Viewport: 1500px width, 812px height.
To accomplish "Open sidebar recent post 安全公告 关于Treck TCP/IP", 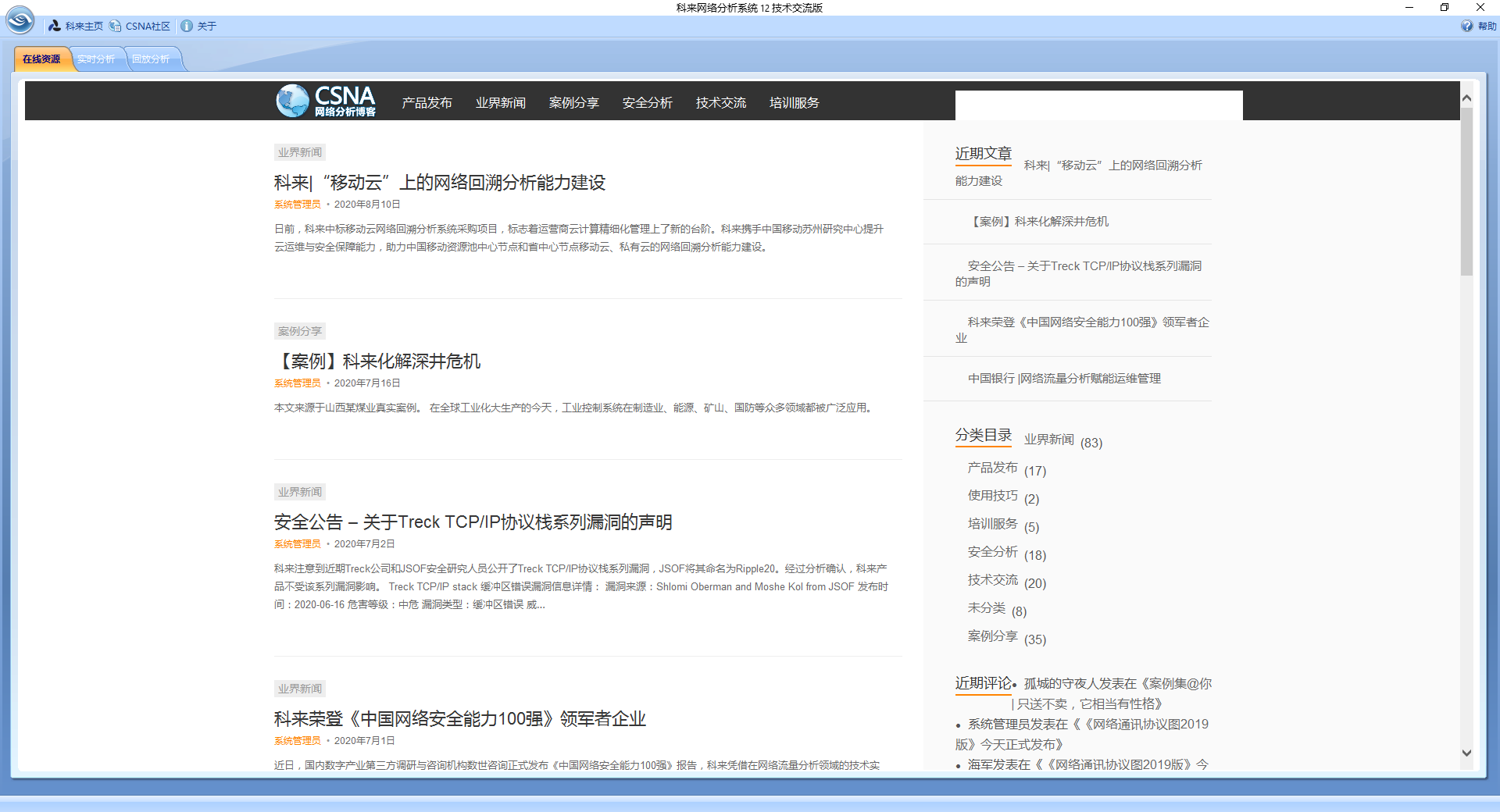I will 1078,273.
